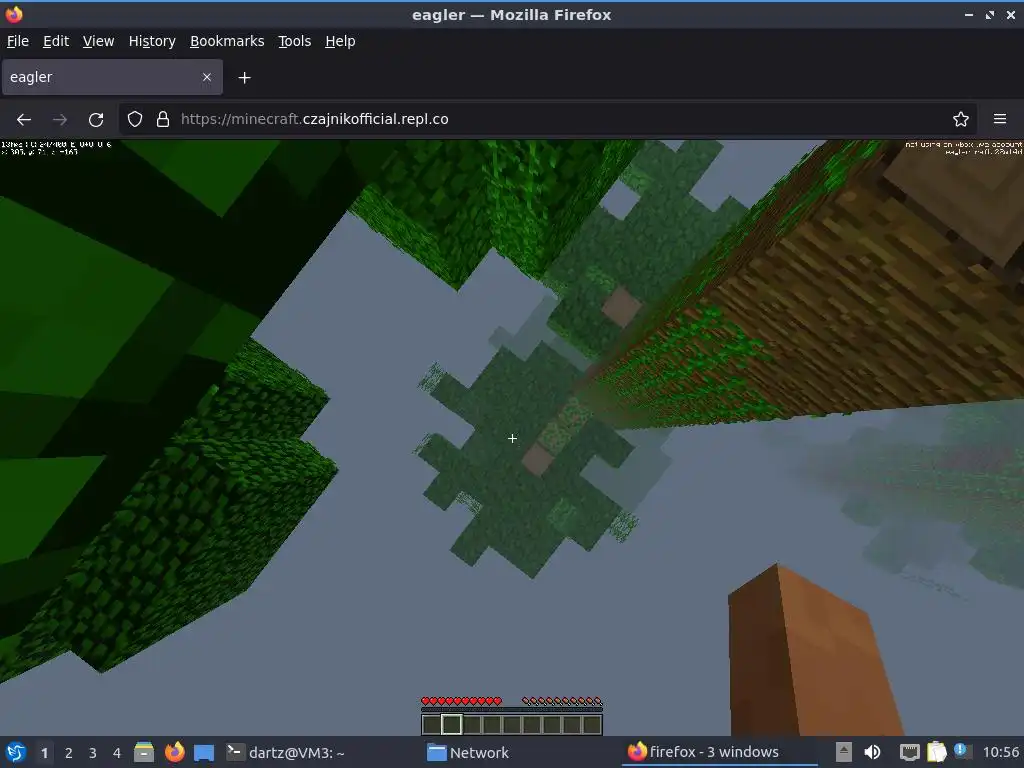1024x768 pixels.
Task: Switch to workspace 1
Action: pos(44,753)
